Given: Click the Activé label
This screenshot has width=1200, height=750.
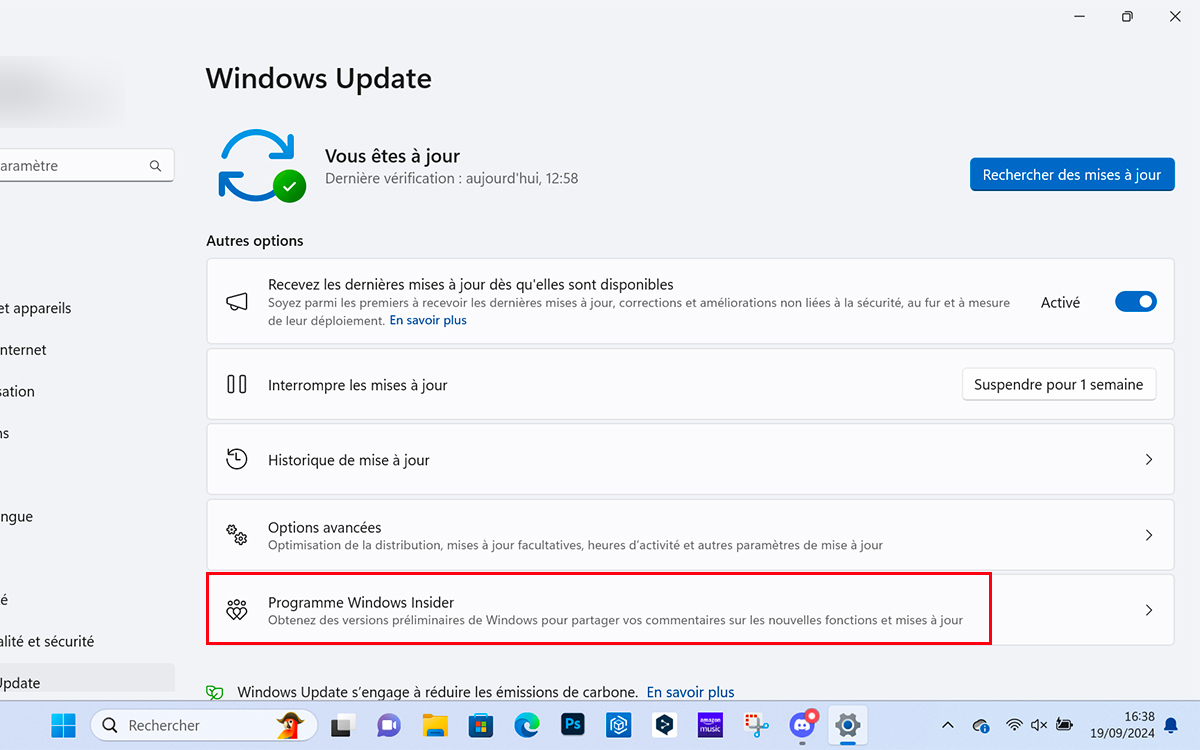Looking at the screenshot, I should coord(1060,302).
